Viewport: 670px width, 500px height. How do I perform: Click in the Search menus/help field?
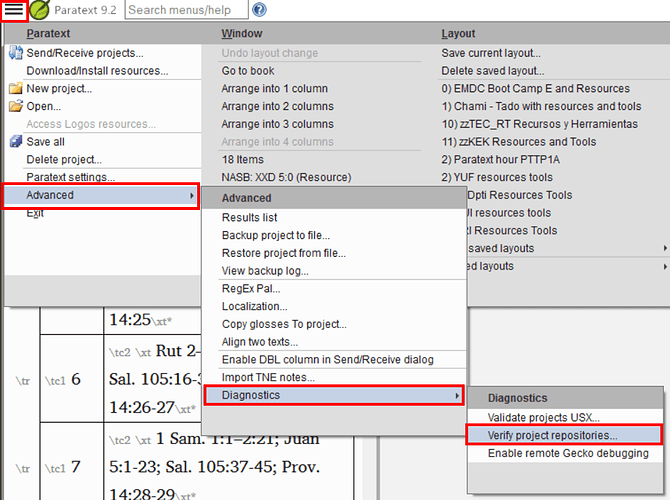[x=186, y=10]
